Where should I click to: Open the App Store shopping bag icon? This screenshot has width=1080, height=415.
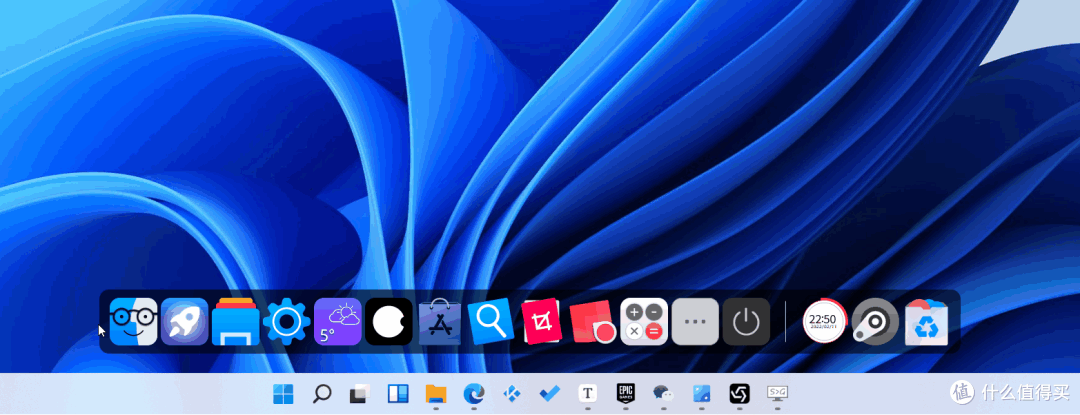(x=439, y=321)
